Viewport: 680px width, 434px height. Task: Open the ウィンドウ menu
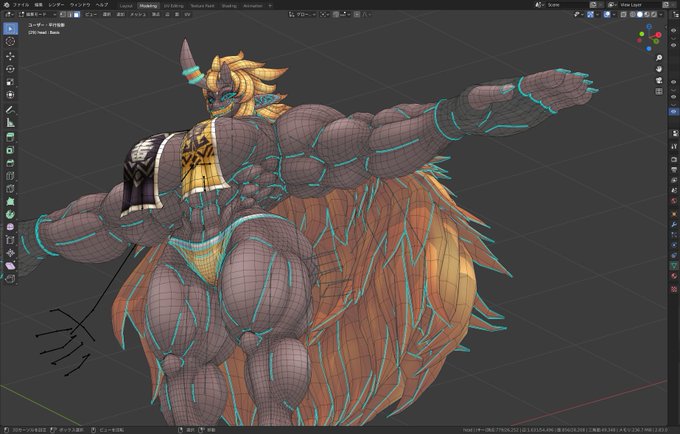(x=80, y=5)
